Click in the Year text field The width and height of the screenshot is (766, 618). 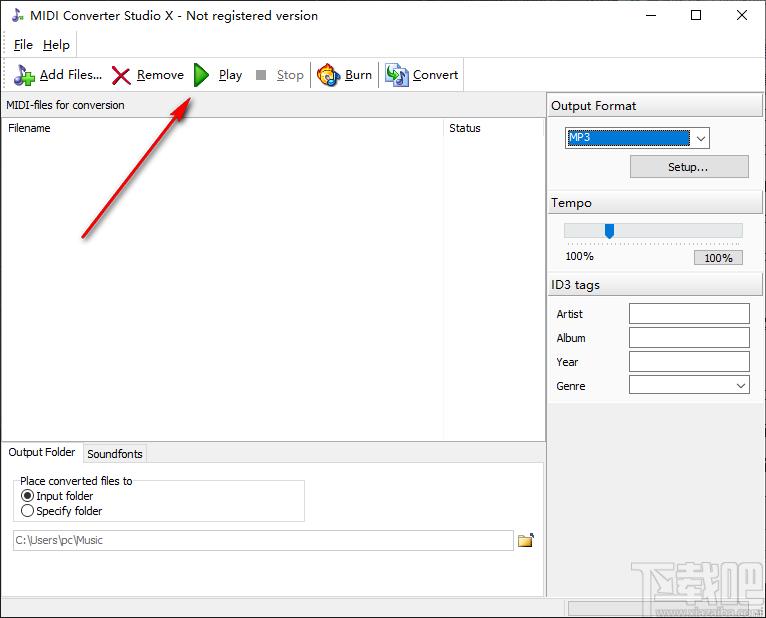[x=689, y=362]
